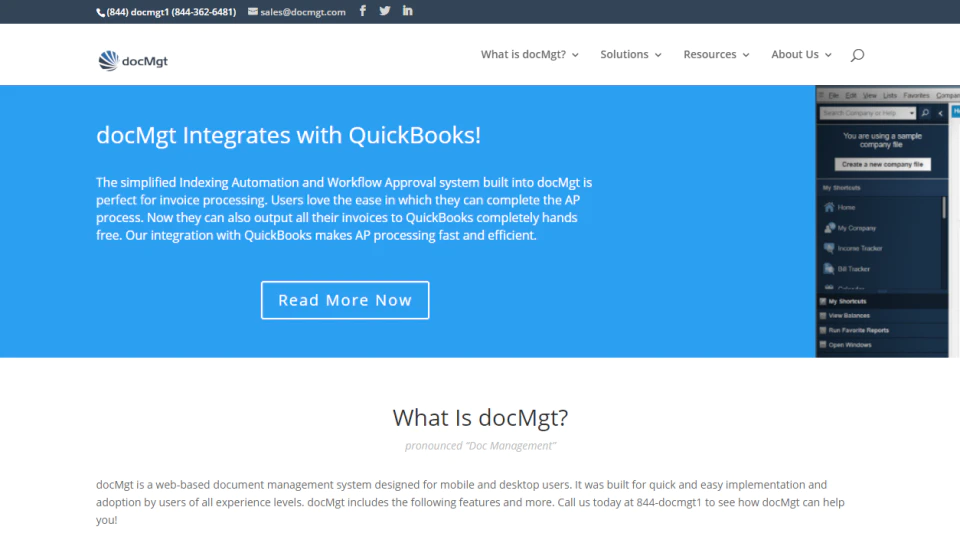Click the What Is docMgt? heading

480,418
